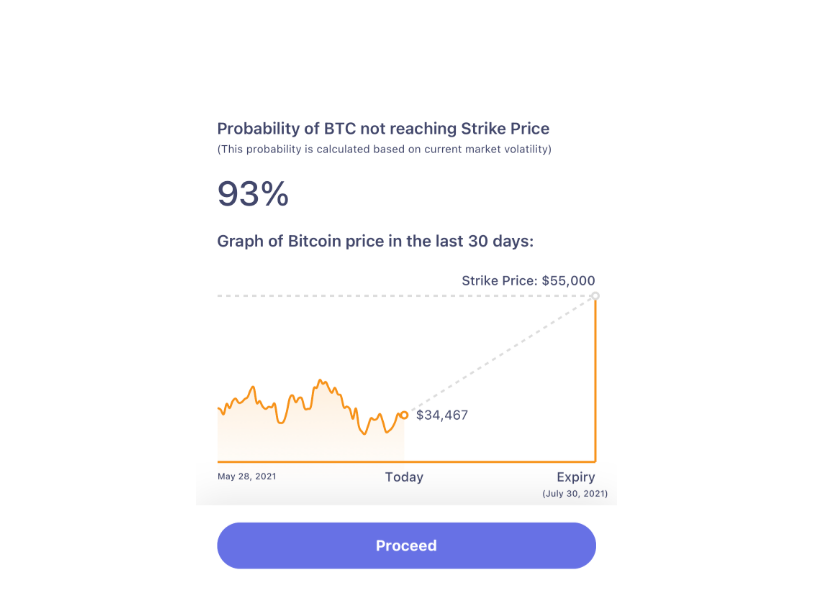Click the shaded area under price chart
The image size is (828, 614).
310,438
